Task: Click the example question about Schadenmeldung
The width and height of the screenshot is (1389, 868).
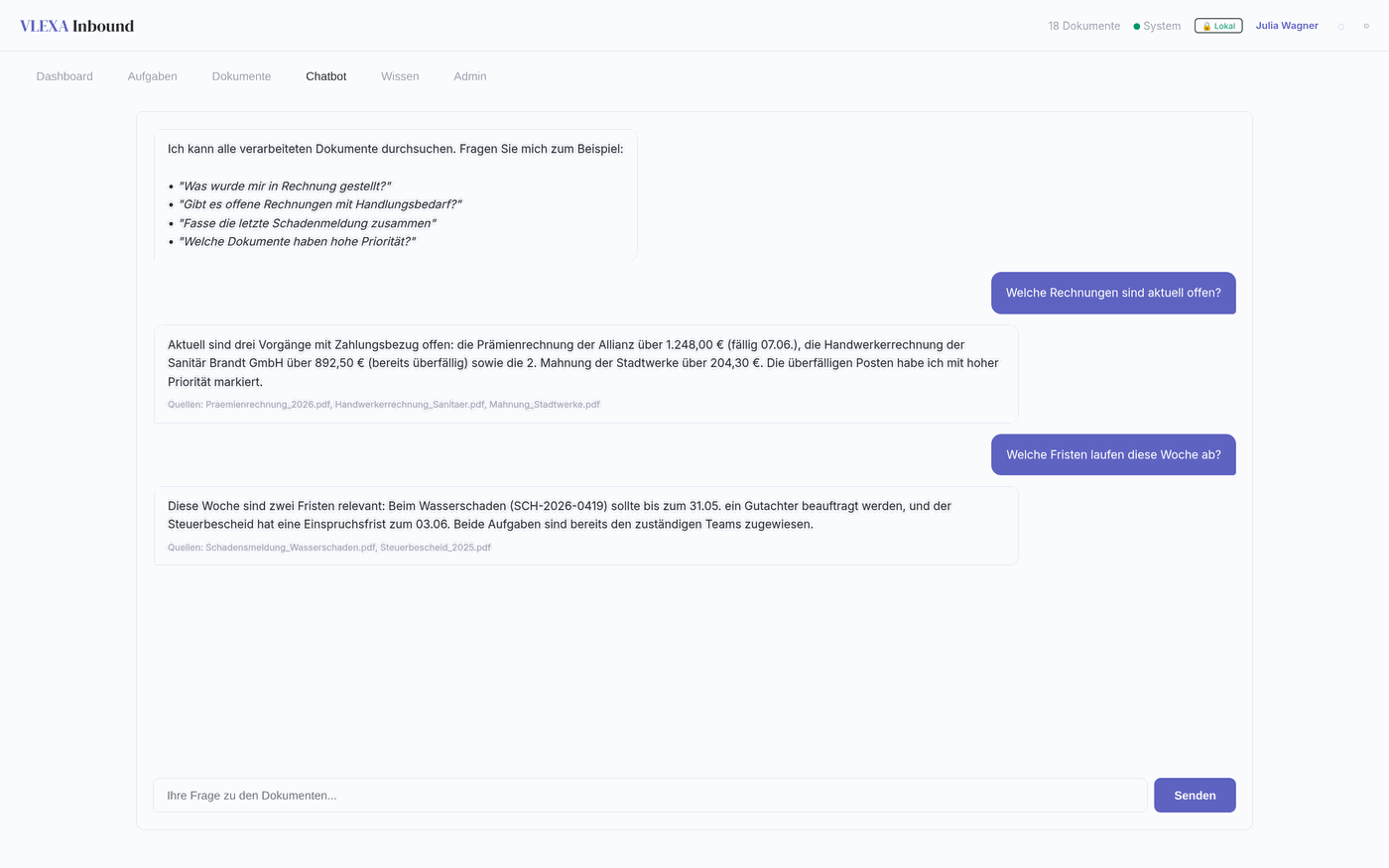Action: click(x=307, y=223)
